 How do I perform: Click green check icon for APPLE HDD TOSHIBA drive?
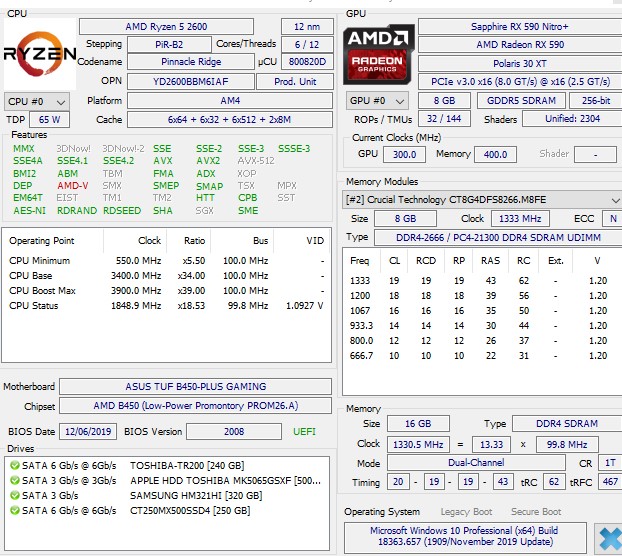[15, 481]
